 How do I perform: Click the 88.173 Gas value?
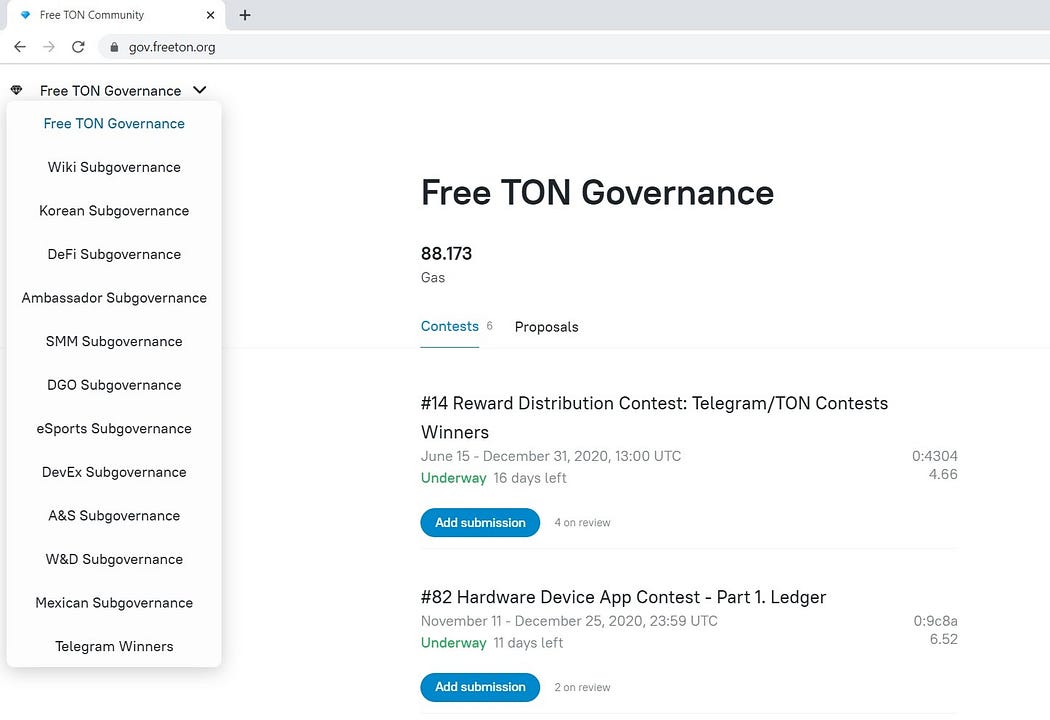tap(446, 254)
